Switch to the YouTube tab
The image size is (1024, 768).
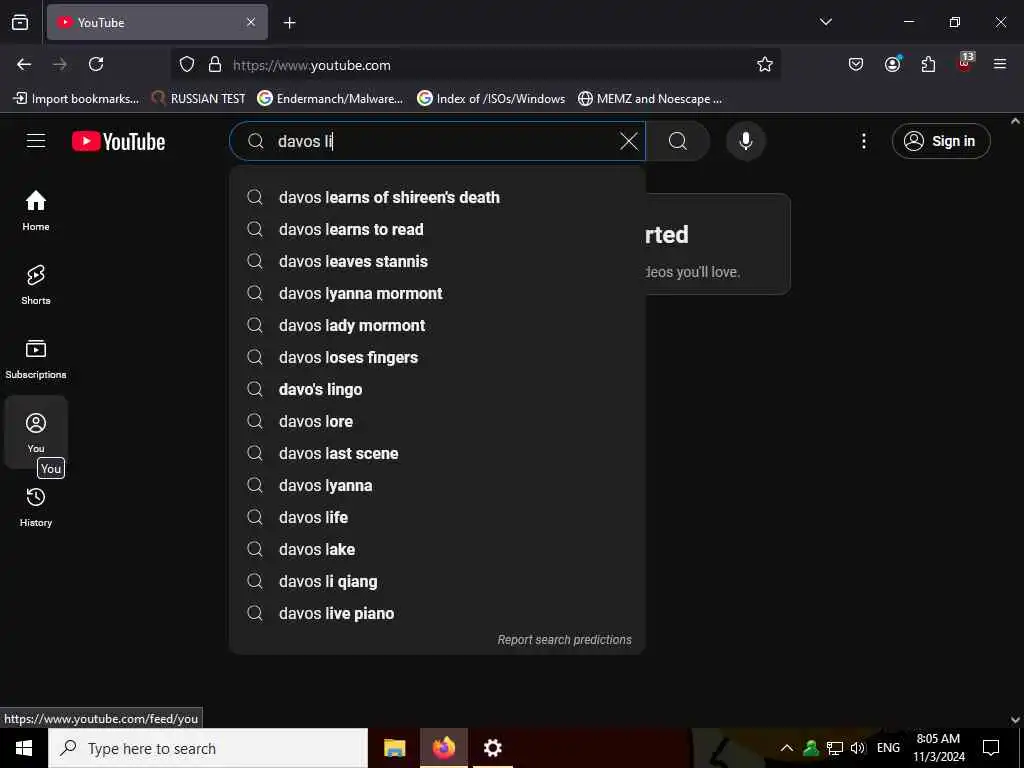click(x=157, y=22)
